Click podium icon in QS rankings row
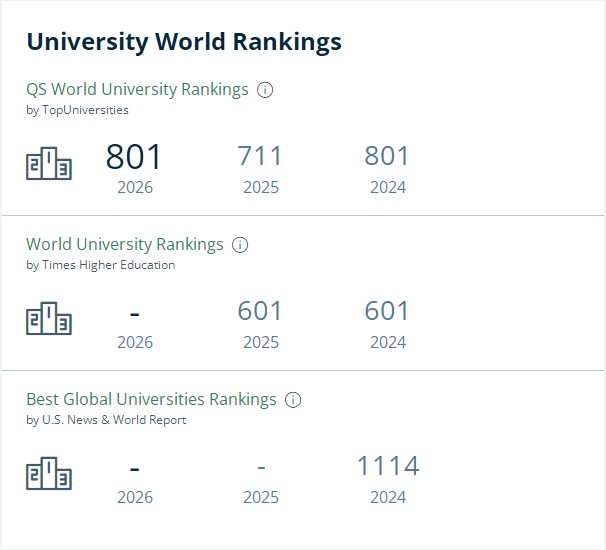The image size is (606, 550). pos(49,163)
